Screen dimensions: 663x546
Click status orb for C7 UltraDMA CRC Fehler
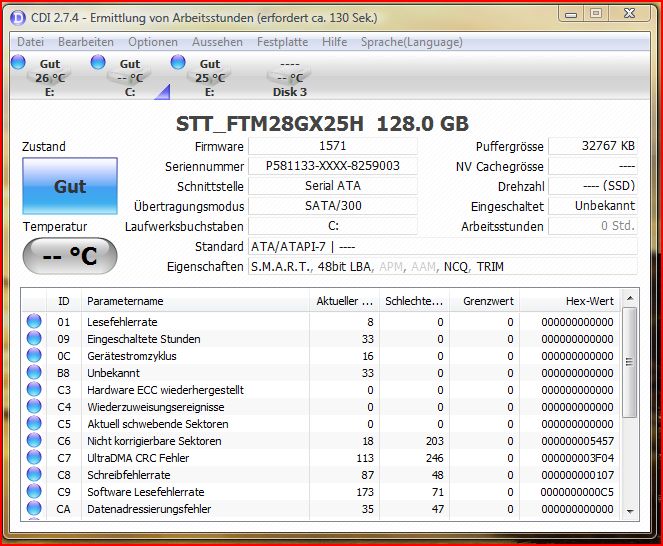34,458
